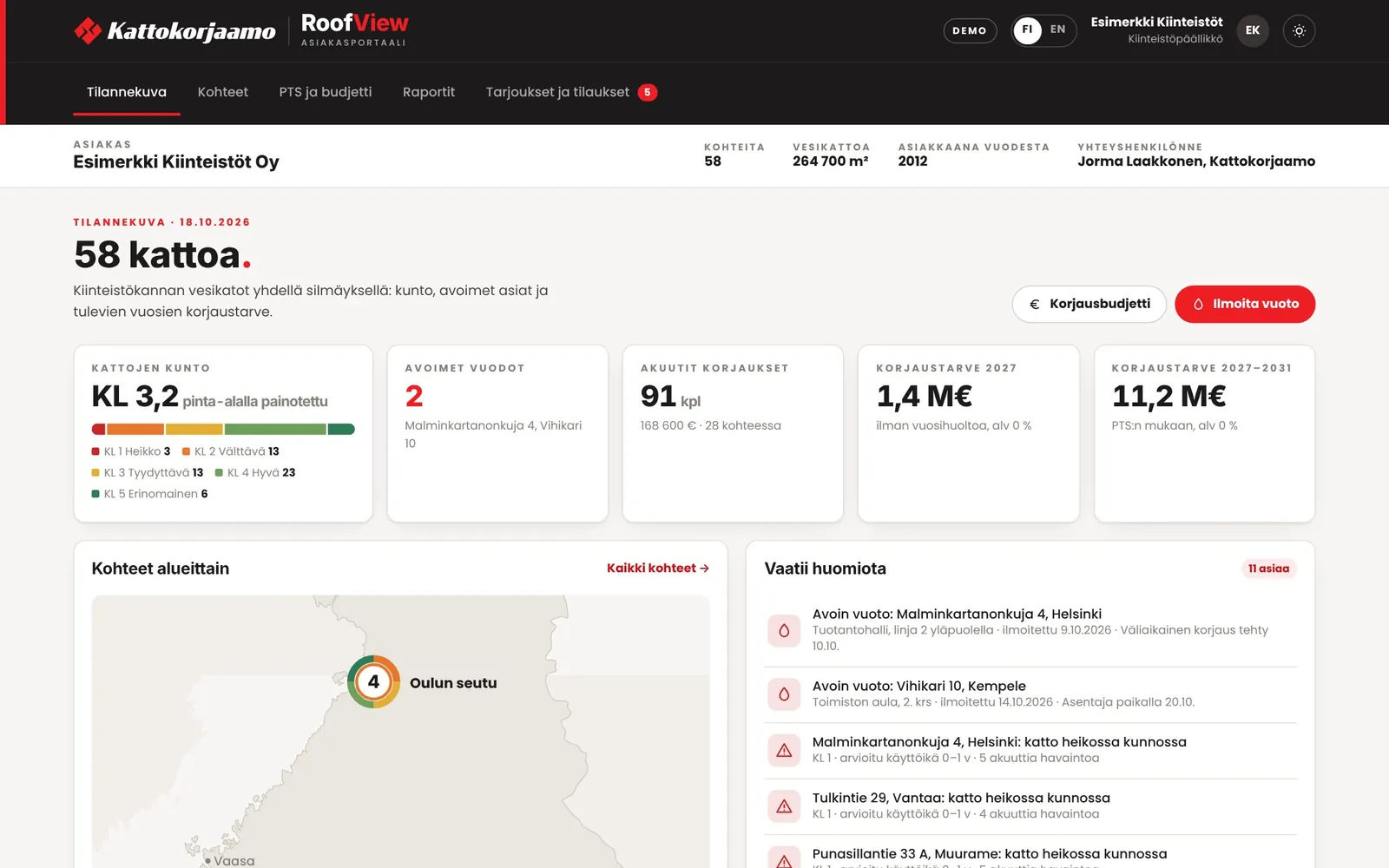Click the 11 asiaa badge
Screen dimensions: 1389x868
coord(1268,569)
